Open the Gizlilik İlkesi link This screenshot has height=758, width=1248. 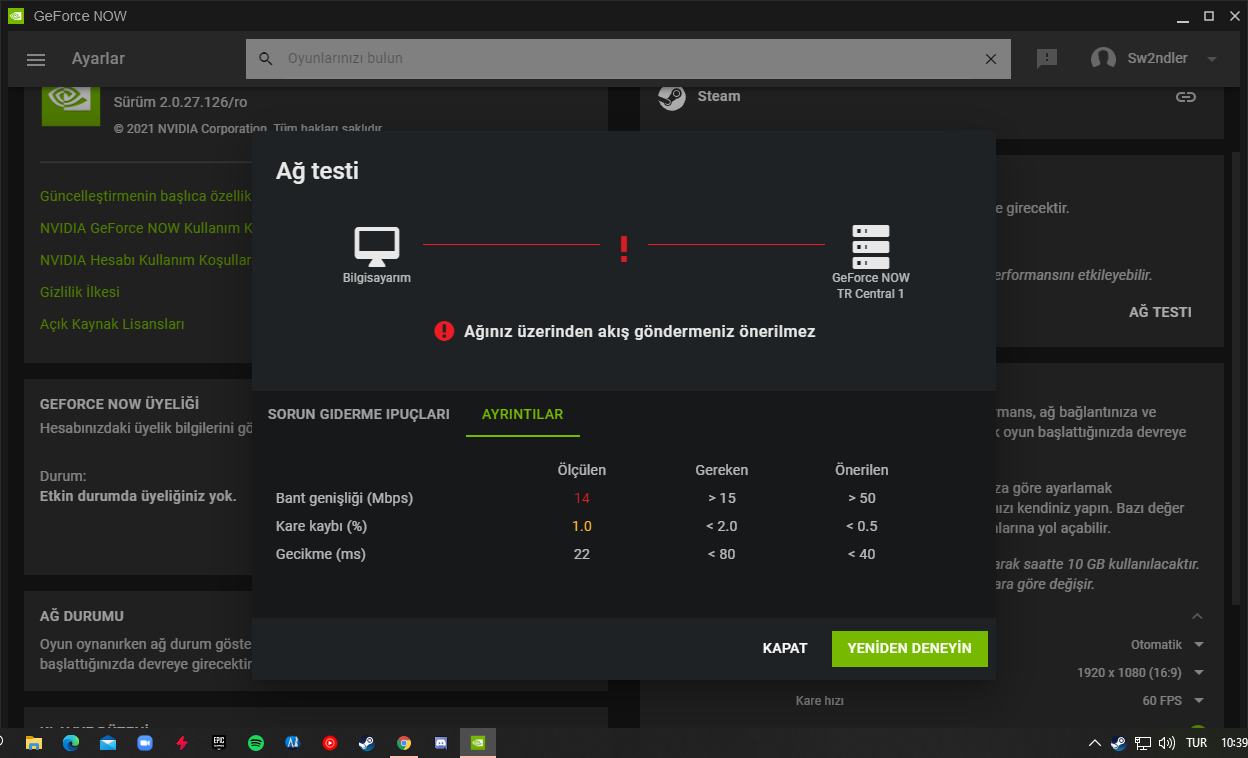[x=80, y=292]
